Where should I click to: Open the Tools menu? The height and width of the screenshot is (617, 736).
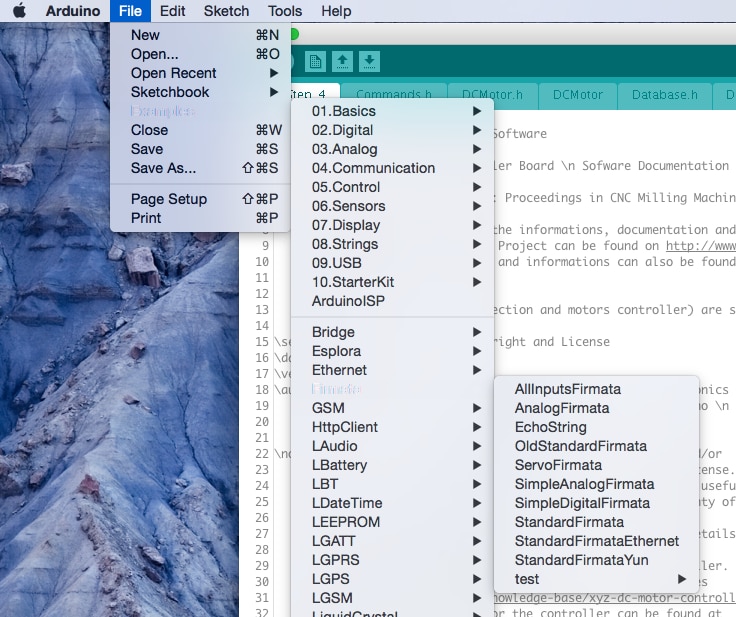[285, 11]
